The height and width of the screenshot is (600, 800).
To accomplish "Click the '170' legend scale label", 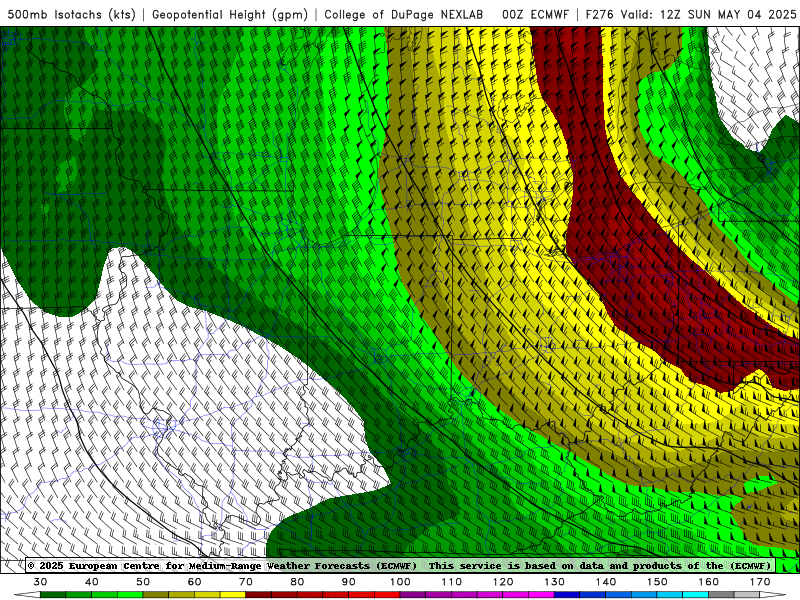I will (760, 582).
